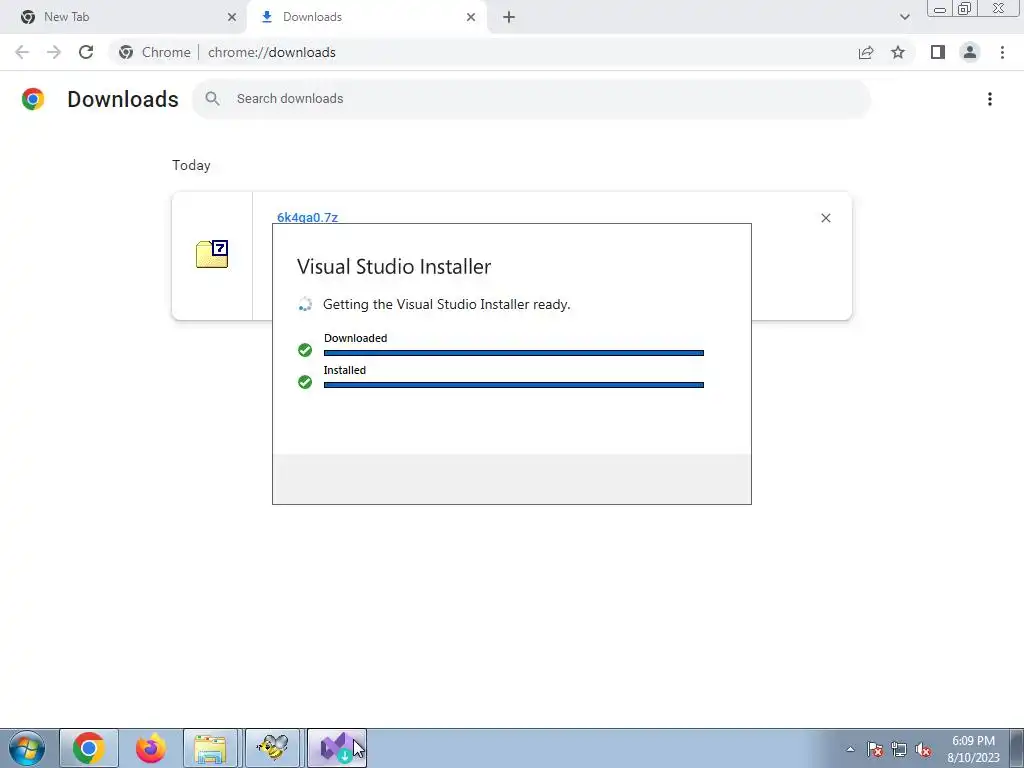Click the 7z archive file icon
This screenshot has width=1024, height=768.
pos(212,254)
